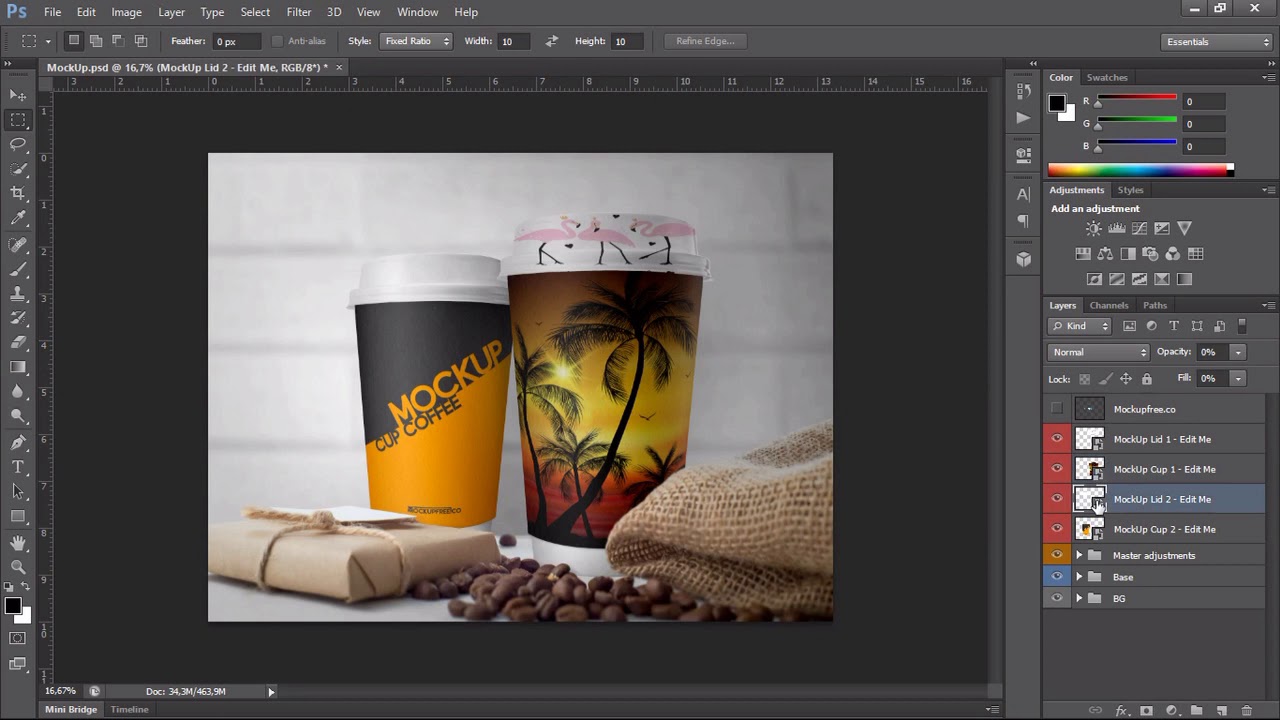Open the Style Fixed Ratio dropdown
This screenshot has width=1280, height=720.
[416, 41]
